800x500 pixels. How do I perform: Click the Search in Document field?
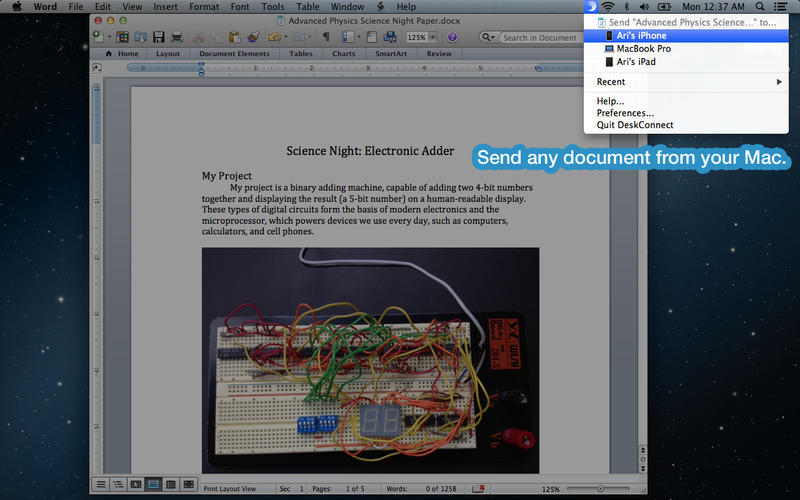point(538,37)
